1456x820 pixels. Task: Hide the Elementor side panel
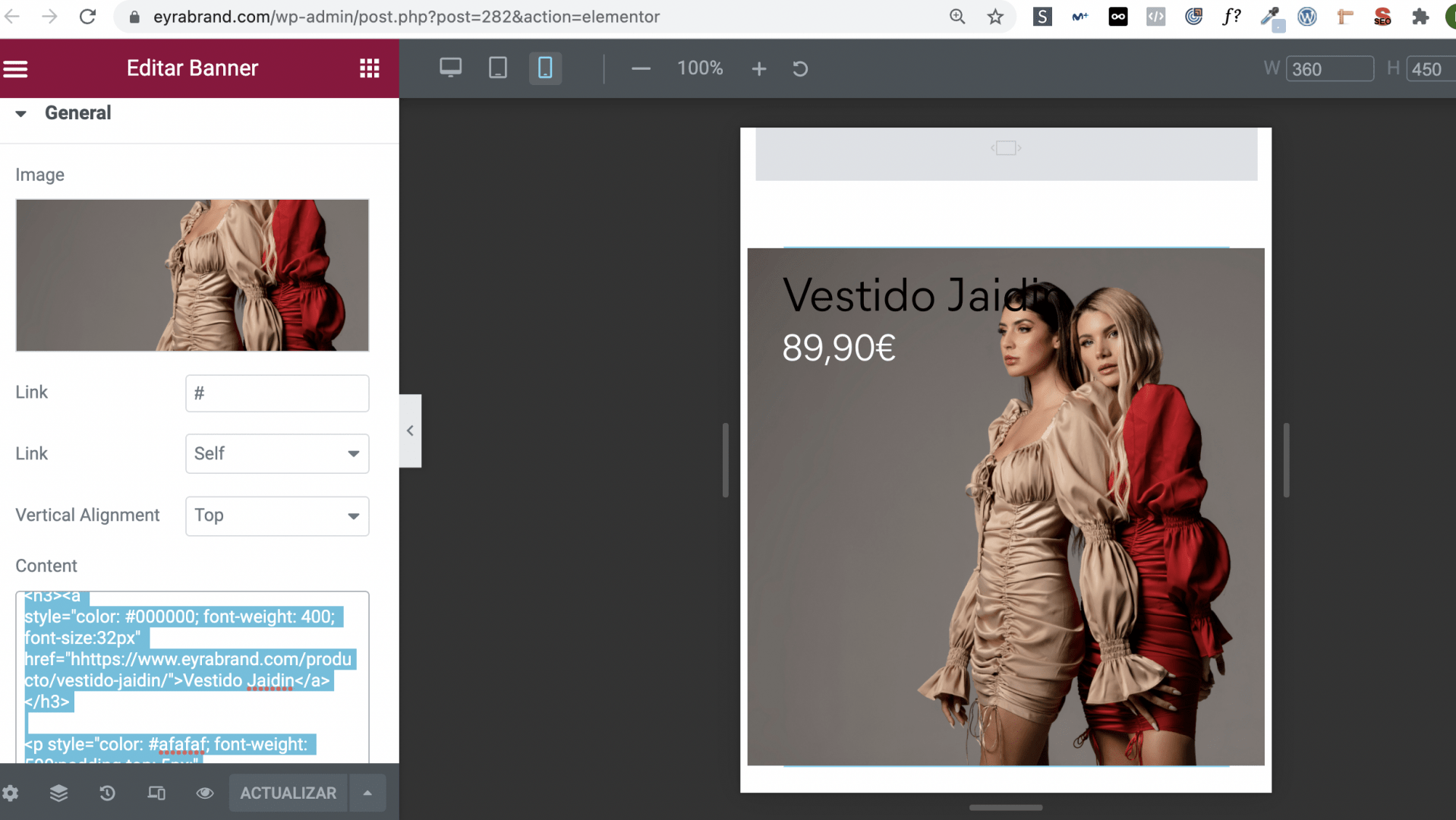[410, 430]
